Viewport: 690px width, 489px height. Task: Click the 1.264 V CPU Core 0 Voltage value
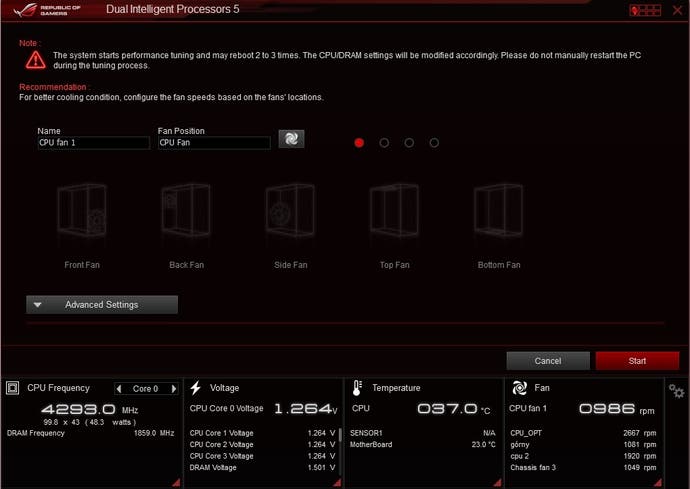click(305, 409)
